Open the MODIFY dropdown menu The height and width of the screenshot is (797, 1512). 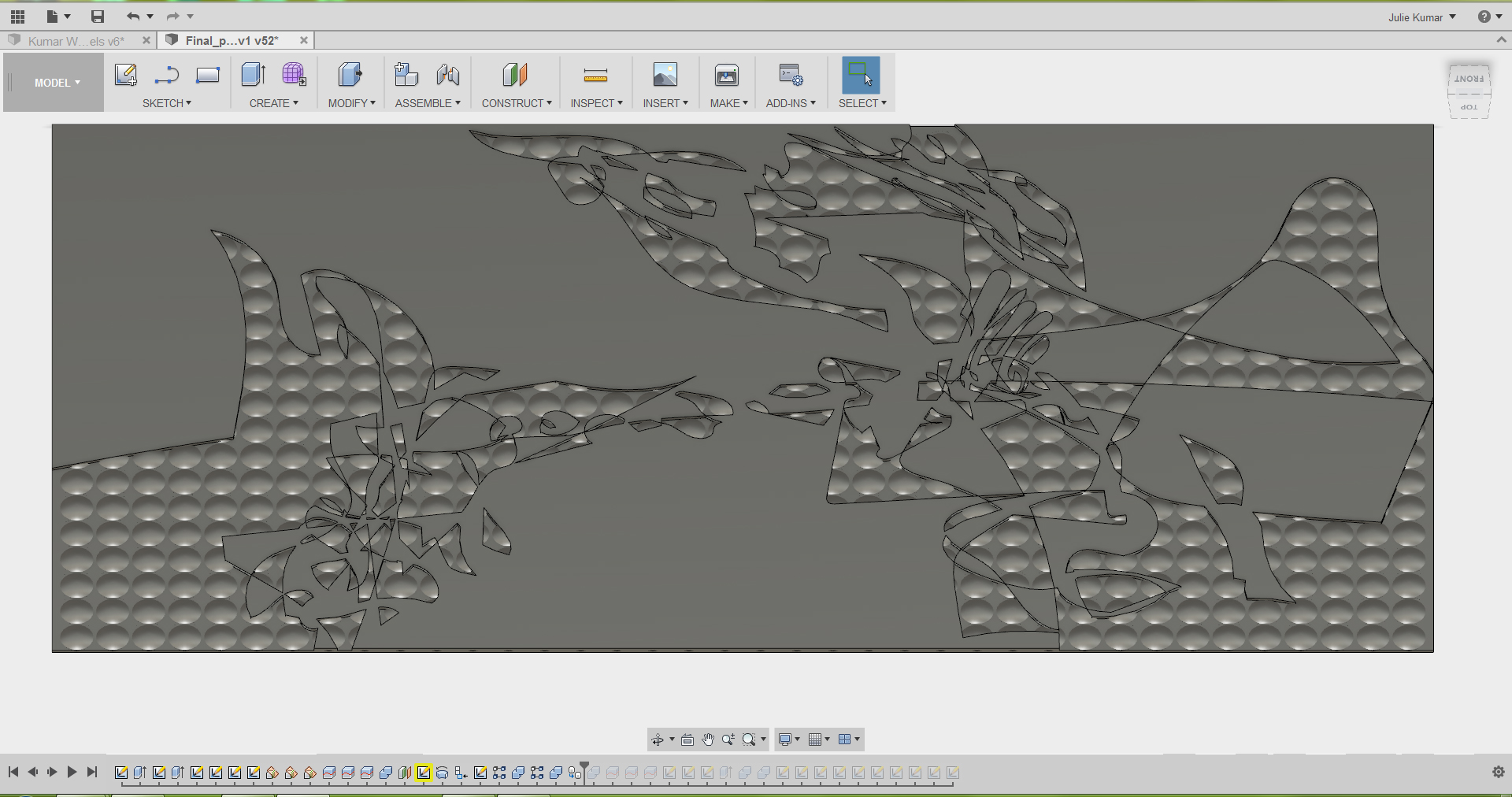[x=352, y=103]
